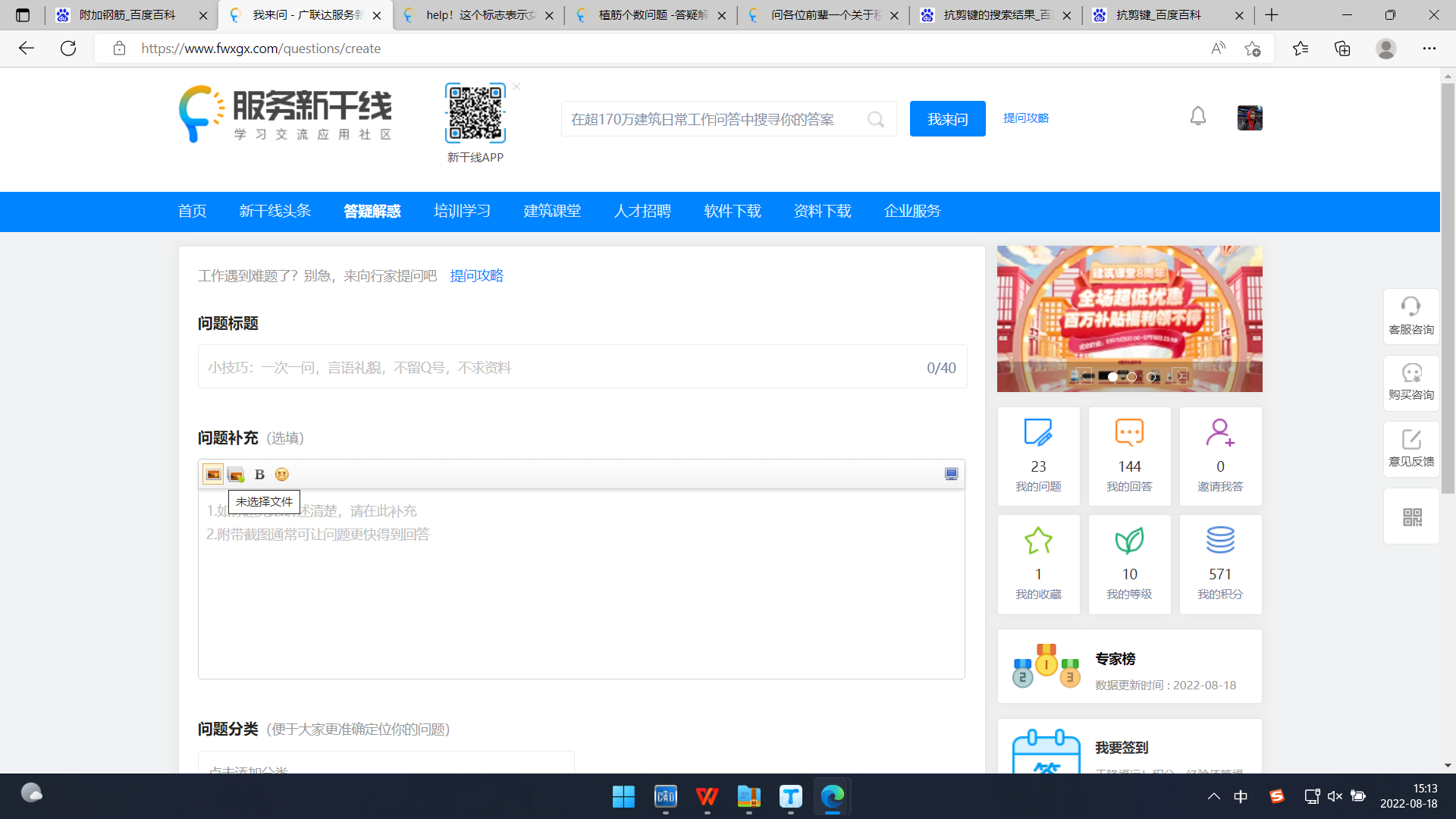
Task: Open CAD app from taskbar
Action: (665, 796)
